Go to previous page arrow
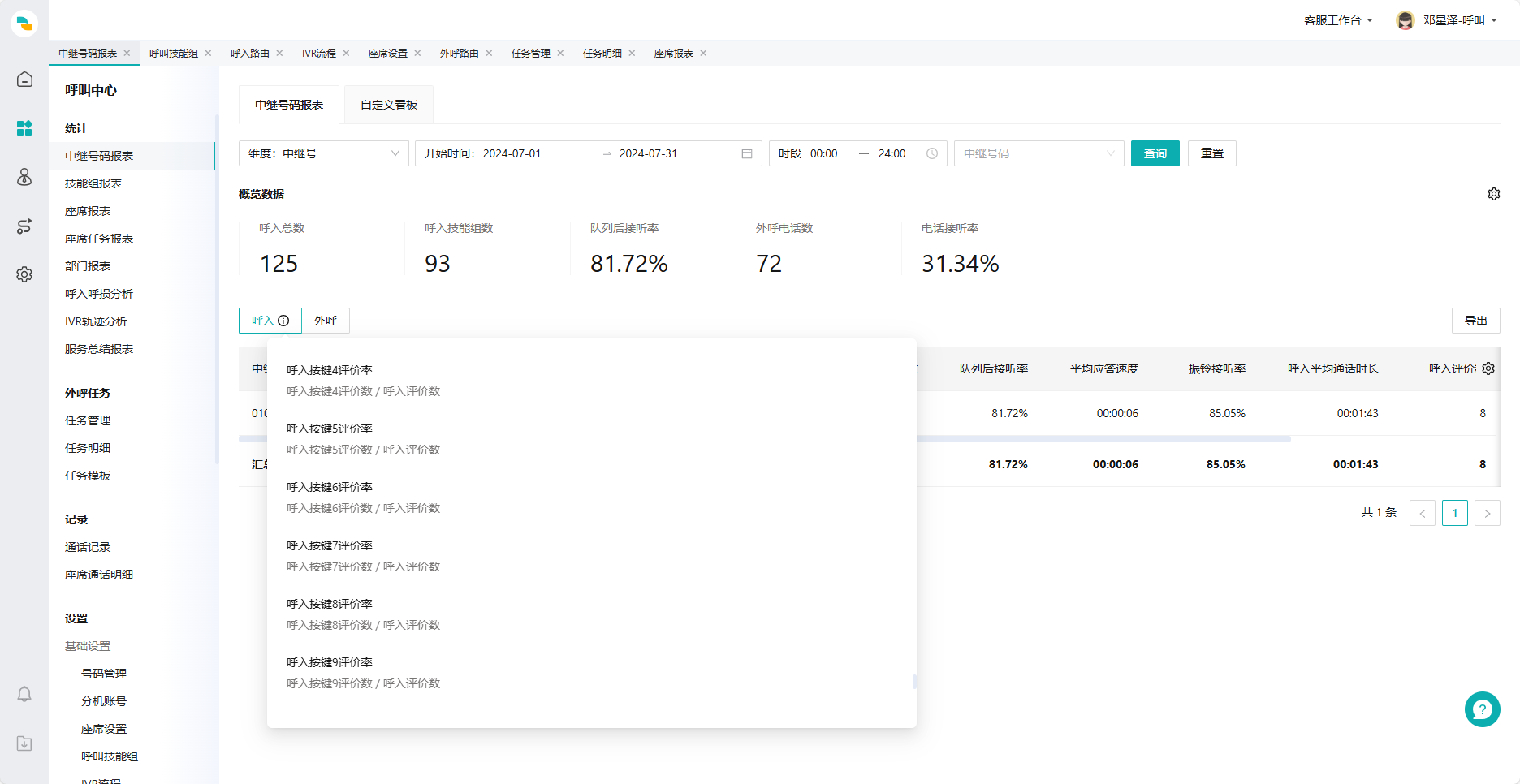Screen dimensions: 1520x784 click(x=1423, y=513)
